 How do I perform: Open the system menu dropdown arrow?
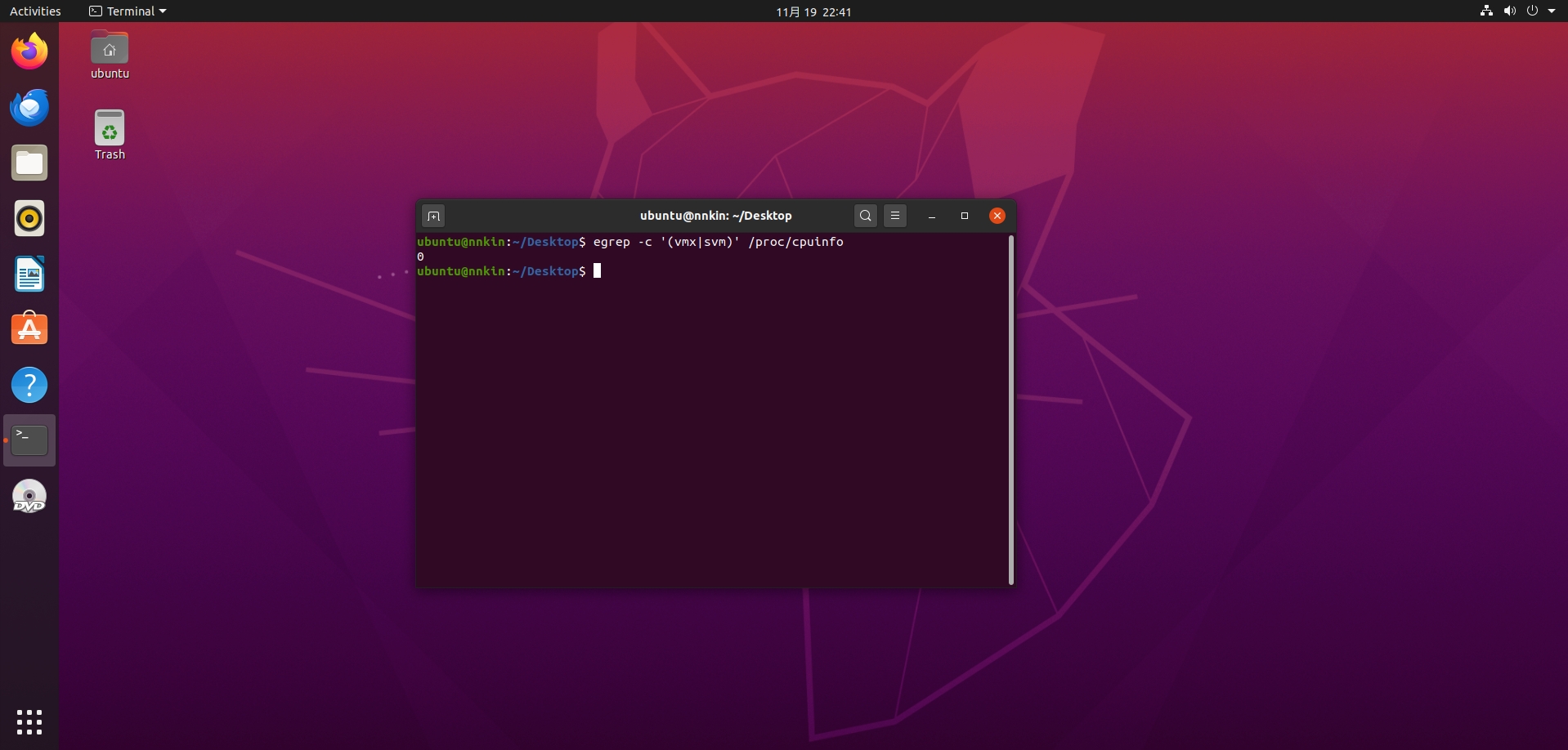1552,11
